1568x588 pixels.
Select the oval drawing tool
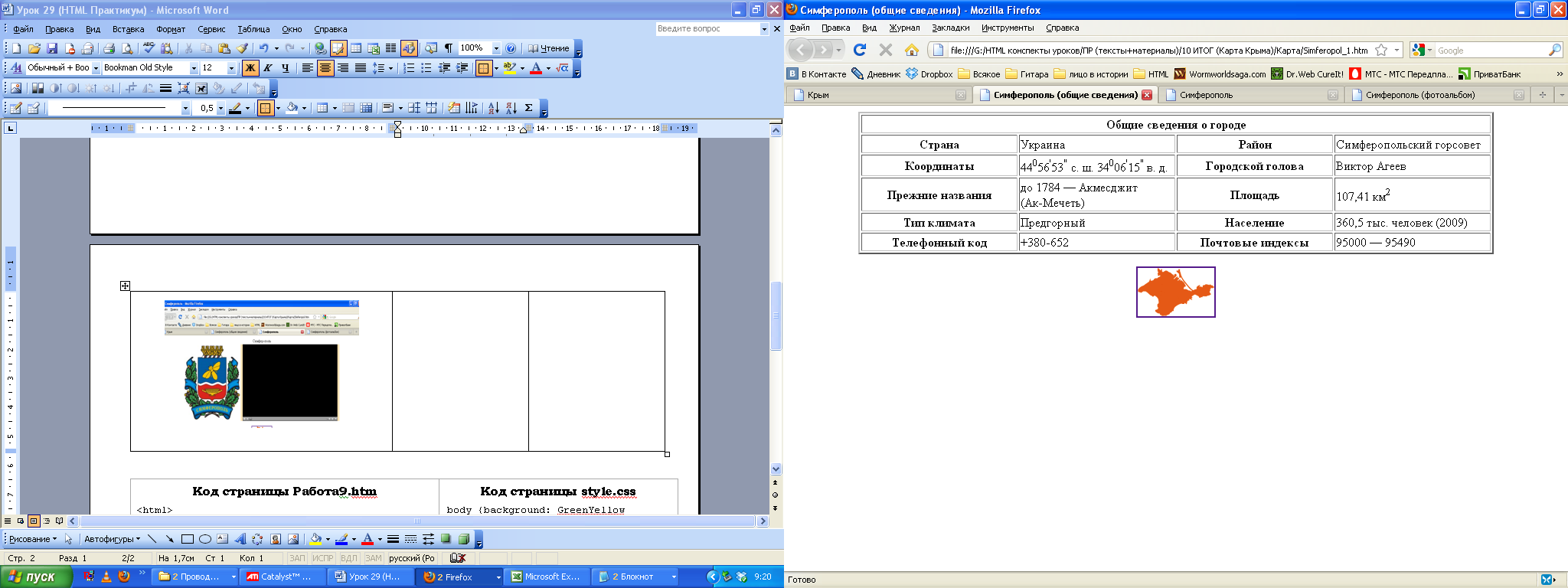204,539
